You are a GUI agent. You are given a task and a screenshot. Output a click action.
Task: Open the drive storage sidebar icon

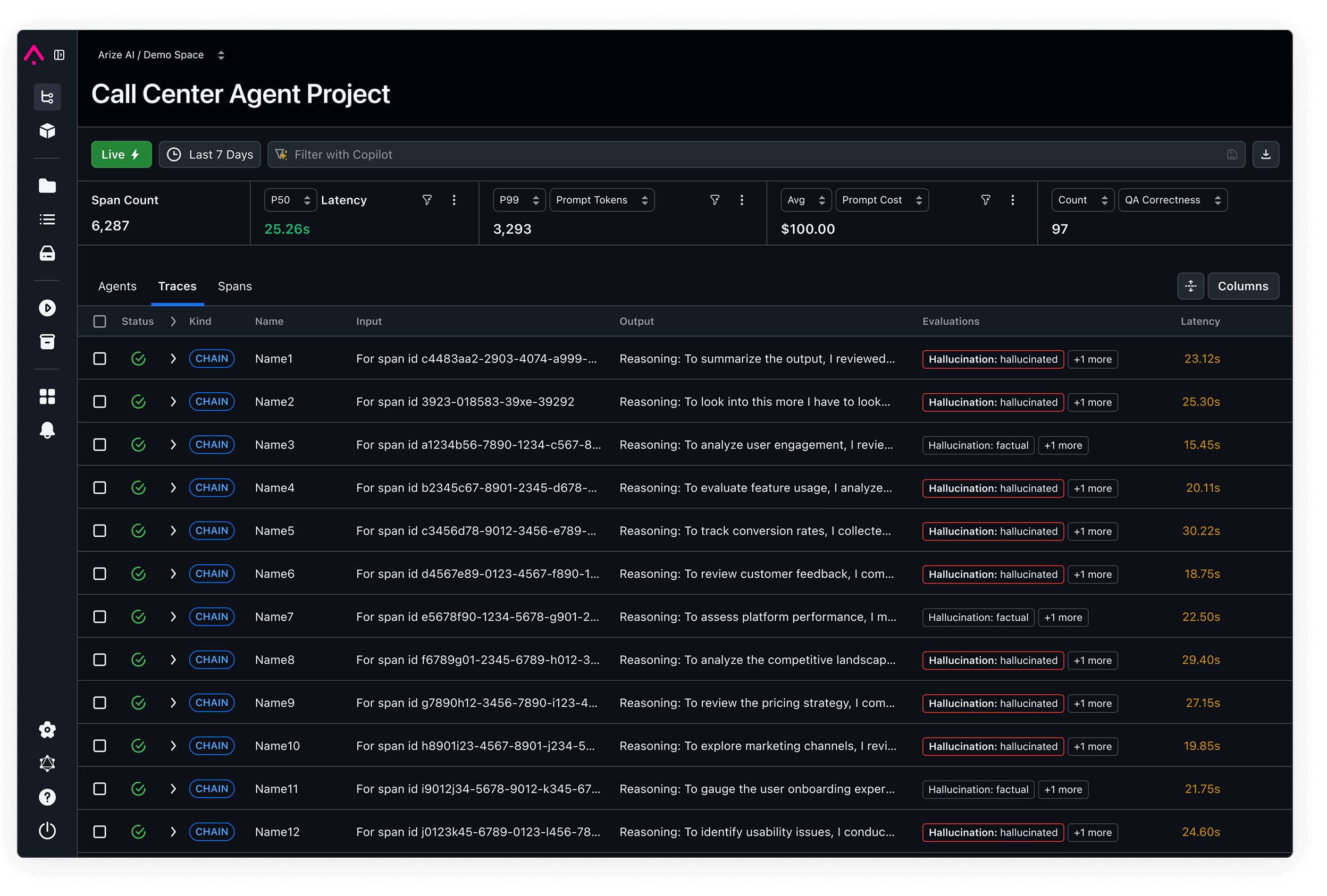pos(47,253)
